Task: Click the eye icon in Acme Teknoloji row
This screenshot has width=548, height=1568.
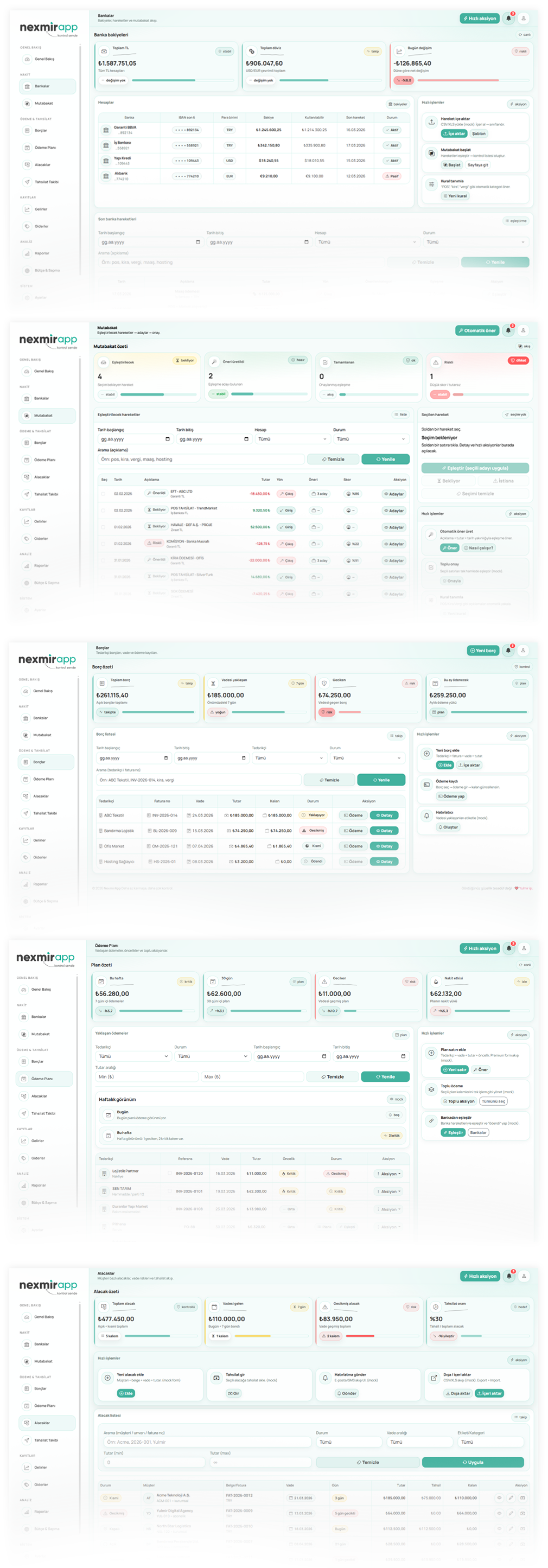Action: (x=499, y=1497)
